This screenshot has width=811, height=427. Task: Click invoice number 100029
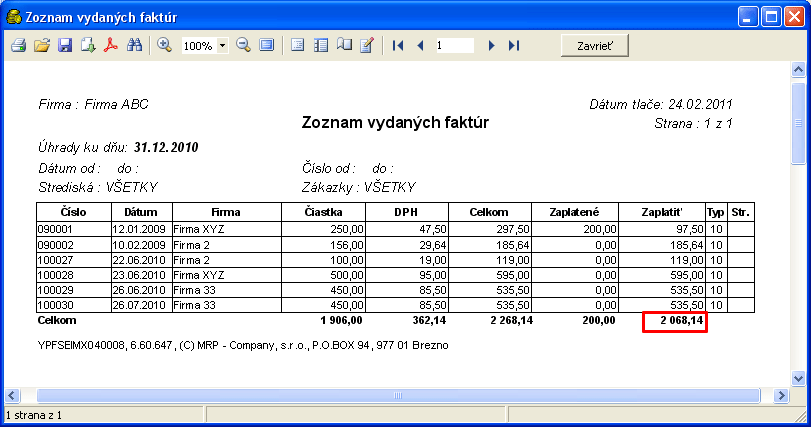click(55, 290)
